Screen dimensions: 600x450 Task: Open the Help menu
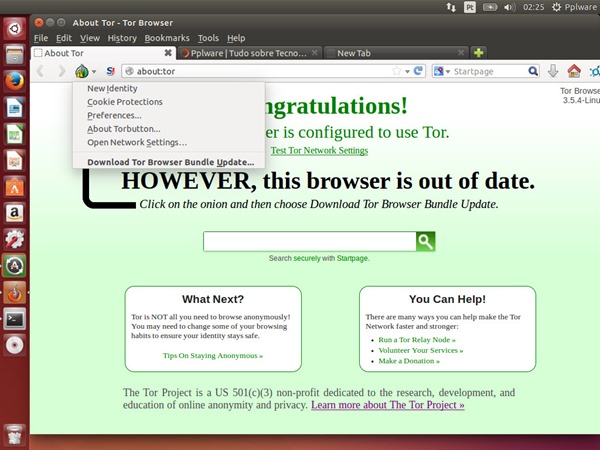tap(236, 38)
